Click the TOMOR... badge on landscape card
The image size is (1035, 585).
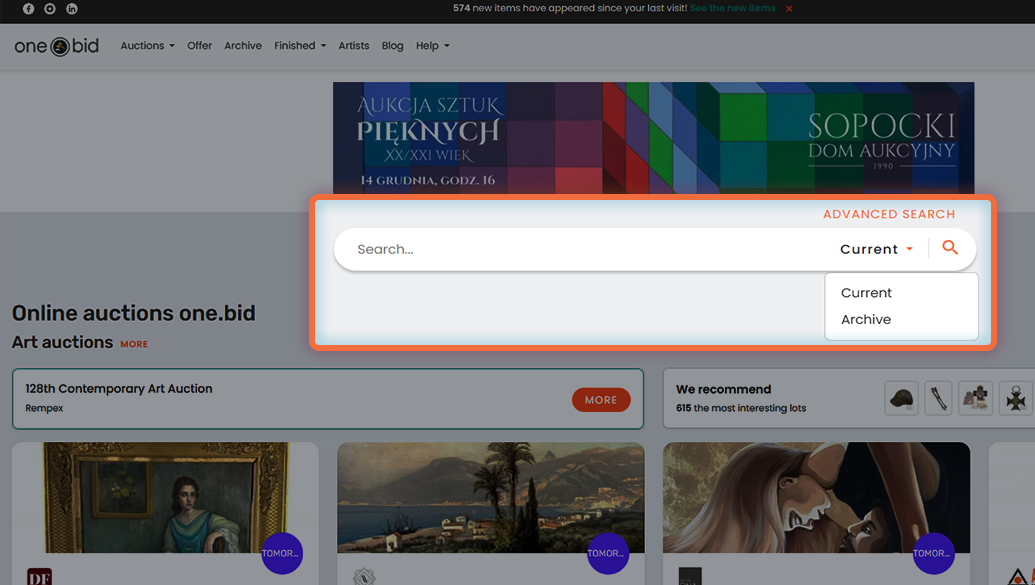click(608, 553)
